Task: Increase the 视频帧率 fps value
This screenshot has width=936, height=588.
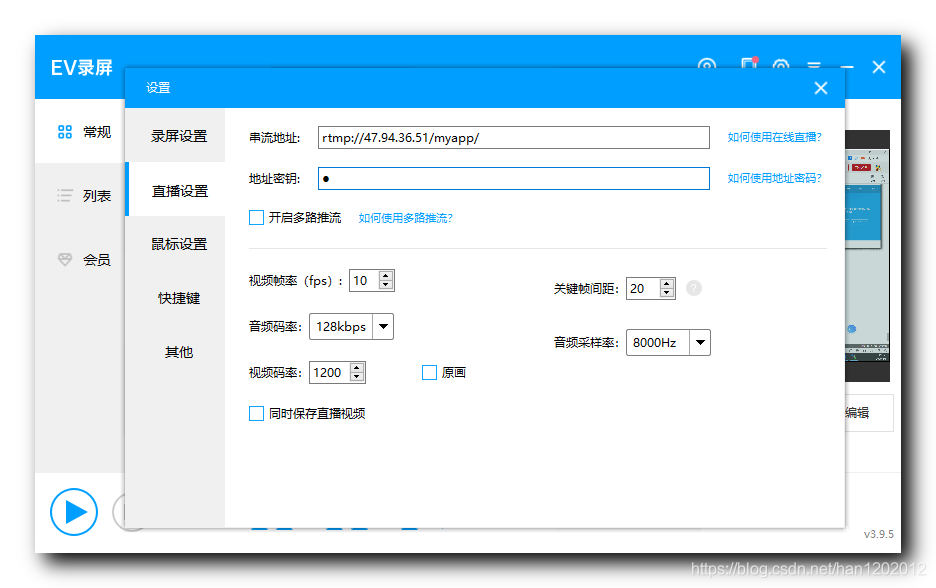Action: (386, 276)
